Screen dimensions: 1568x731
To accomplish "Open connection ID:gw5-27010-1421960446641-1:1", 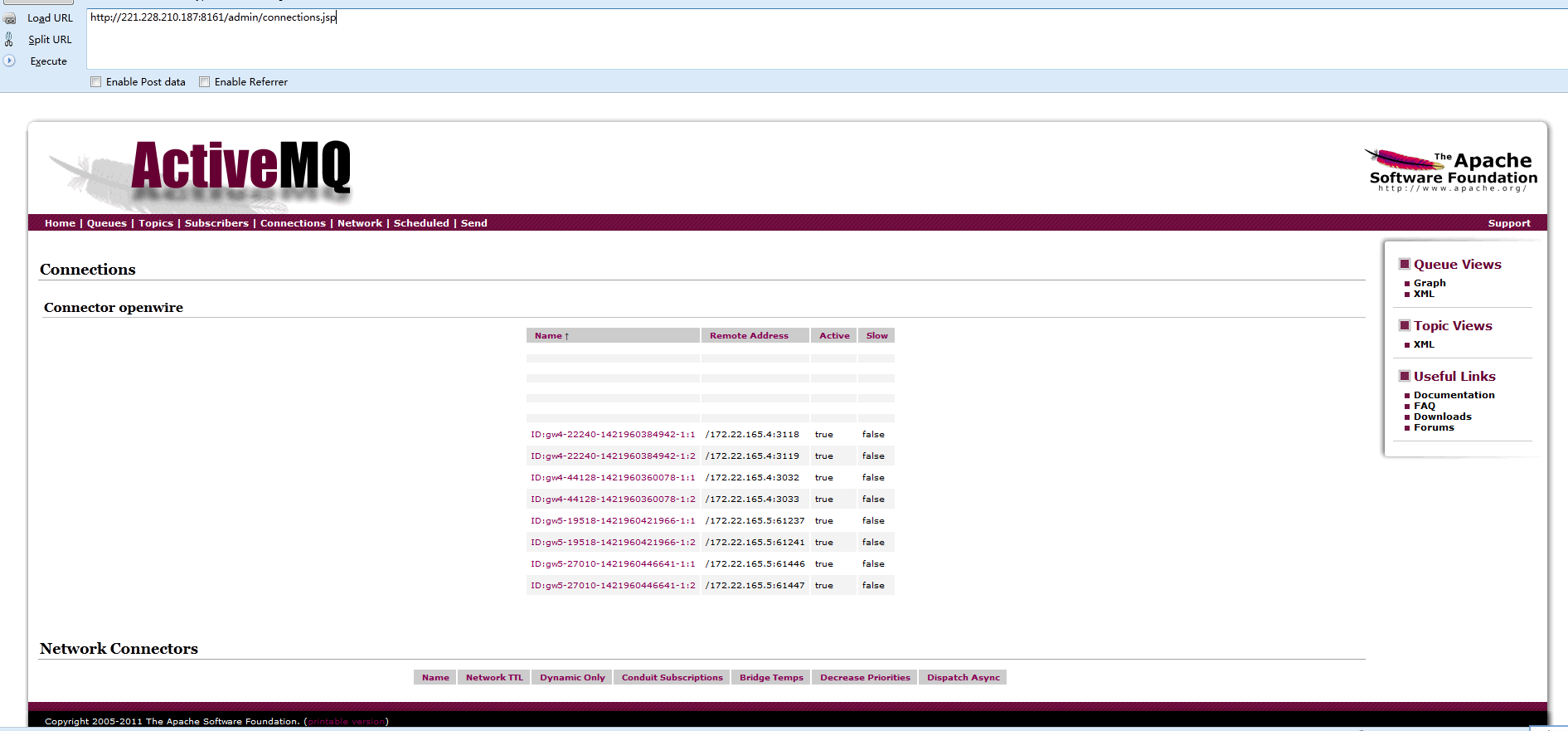I will [x=613, y=564].
